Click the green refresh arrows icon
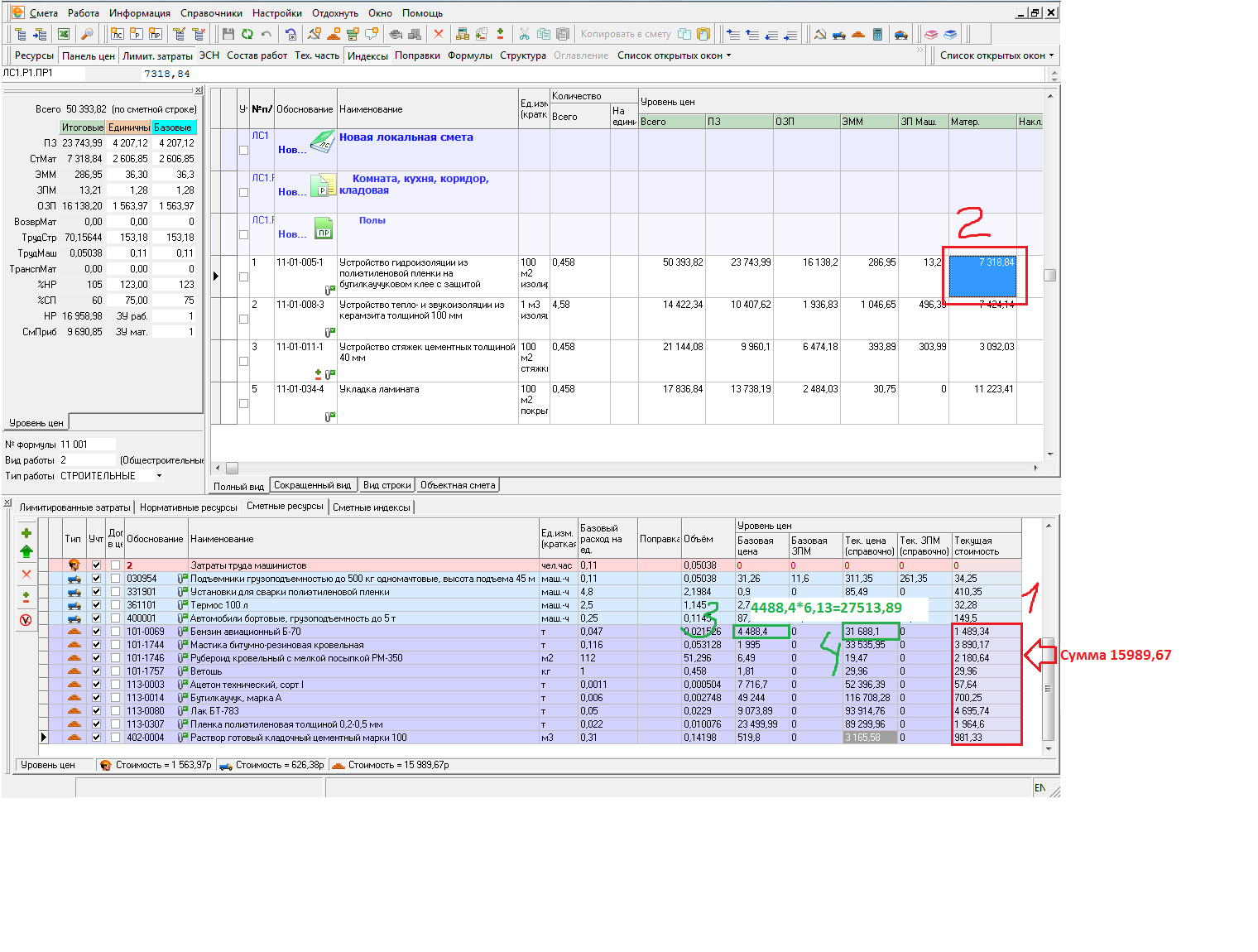The image size is (1258, 952). pos(247,34)
